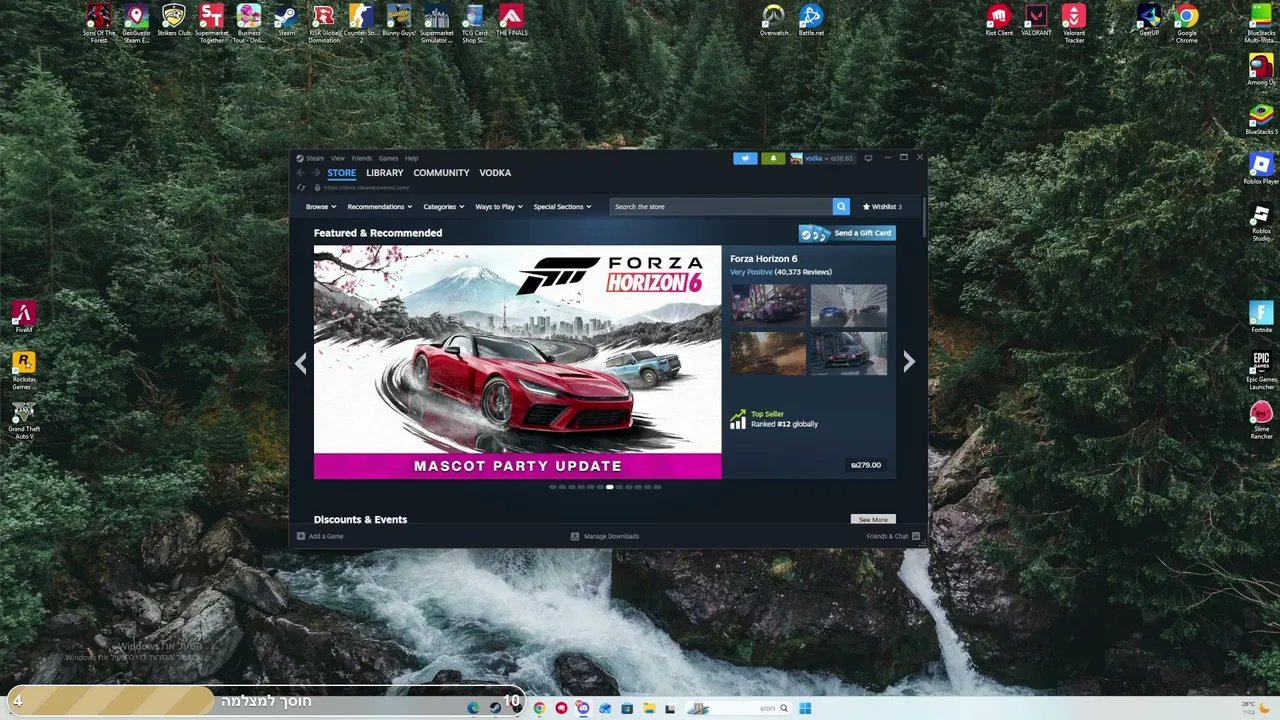
Task: Expand the Recommendations dropdown
Action: pos(380,207)
